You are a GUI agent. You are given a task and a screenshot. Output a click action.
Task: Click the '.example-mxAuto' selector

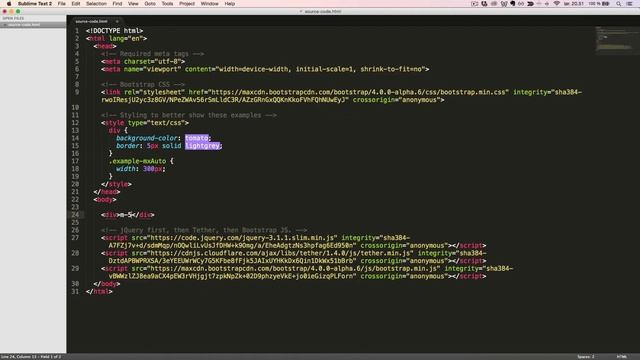[137, 161]
